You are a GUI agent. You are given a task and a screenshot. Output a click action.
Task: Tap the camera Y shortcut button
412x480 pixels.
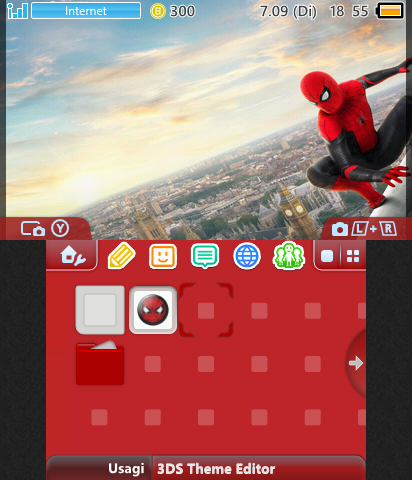[45, 229]
